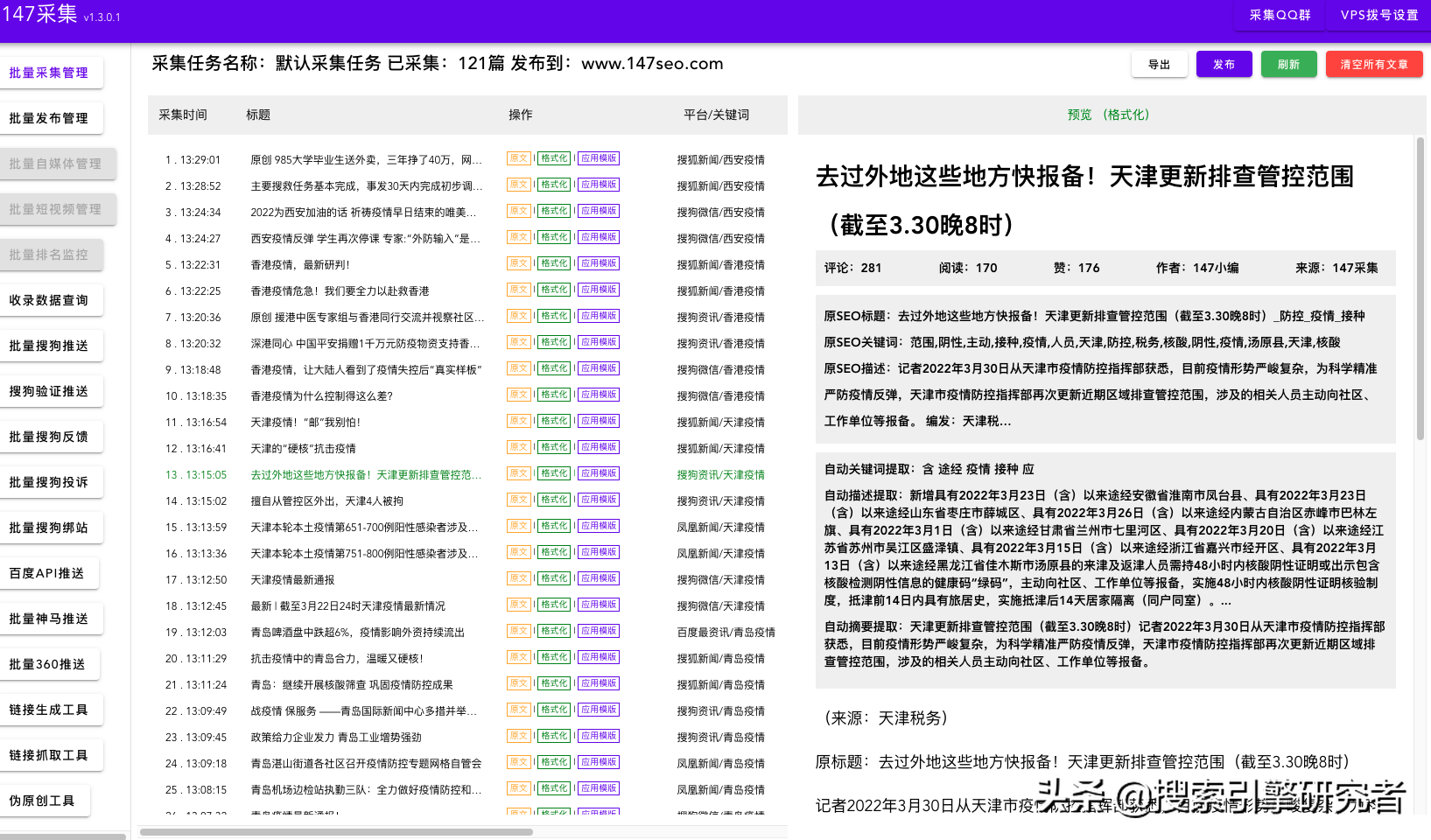Click the red 清空所有文章 button

pyautogui.click(x=1374, y=64)
